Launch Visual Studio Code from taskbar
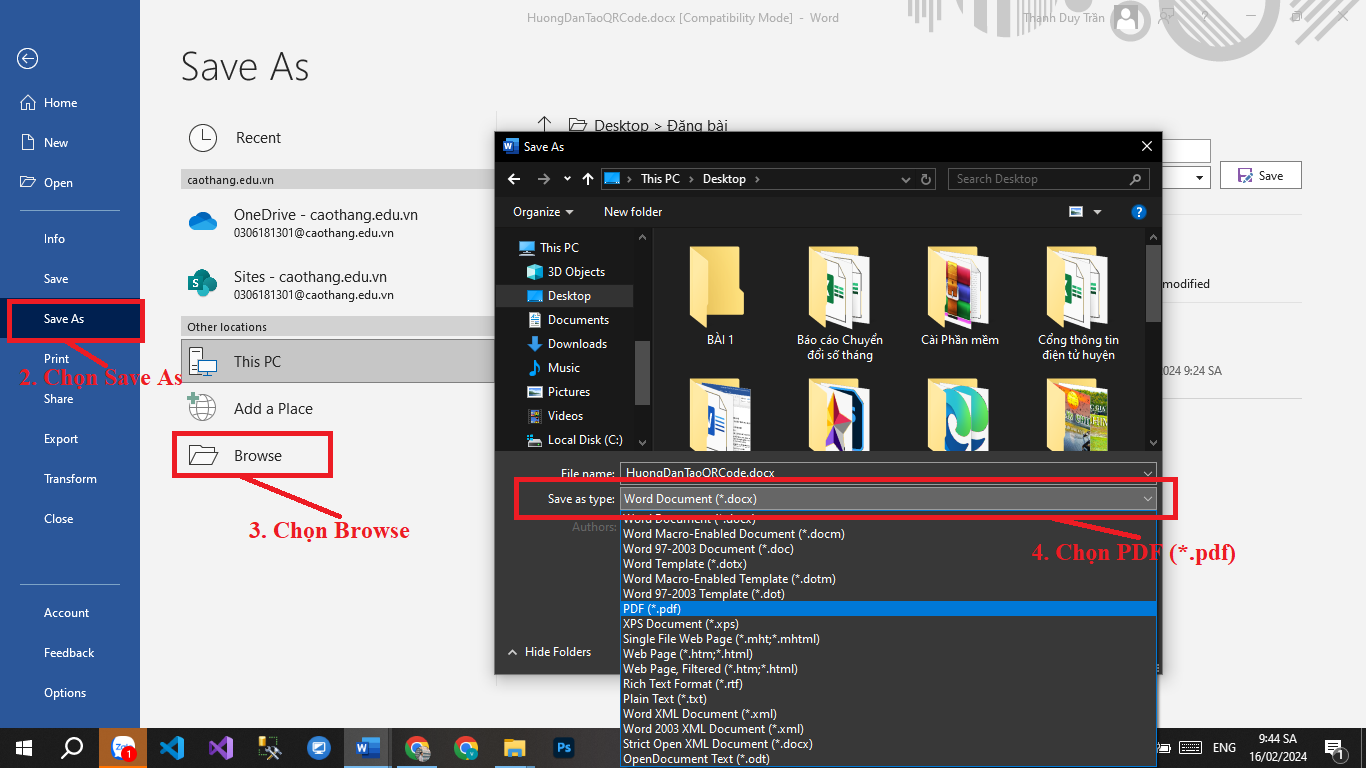Viewport: 1366px width, 768px height. pos(171,748)
